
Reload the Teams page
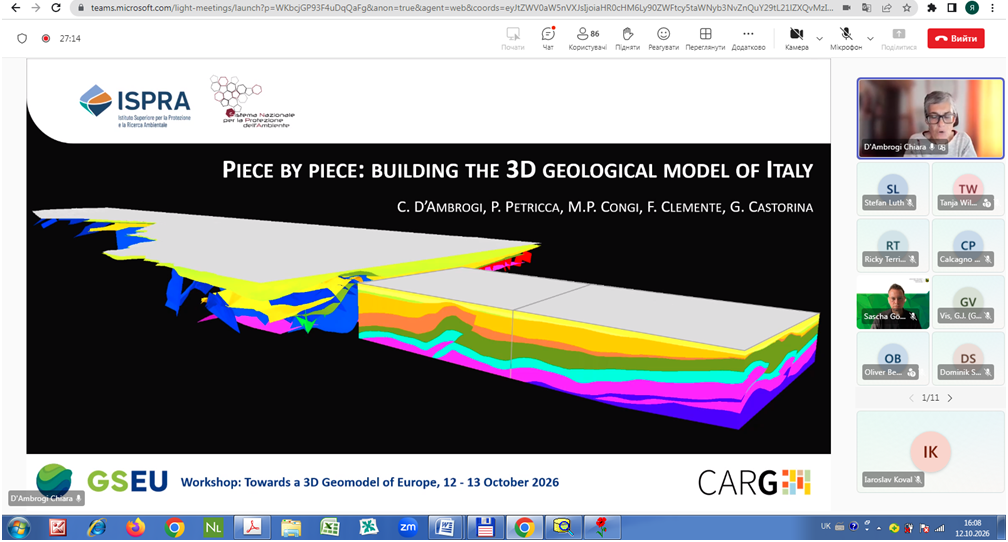tap(57, 8)
